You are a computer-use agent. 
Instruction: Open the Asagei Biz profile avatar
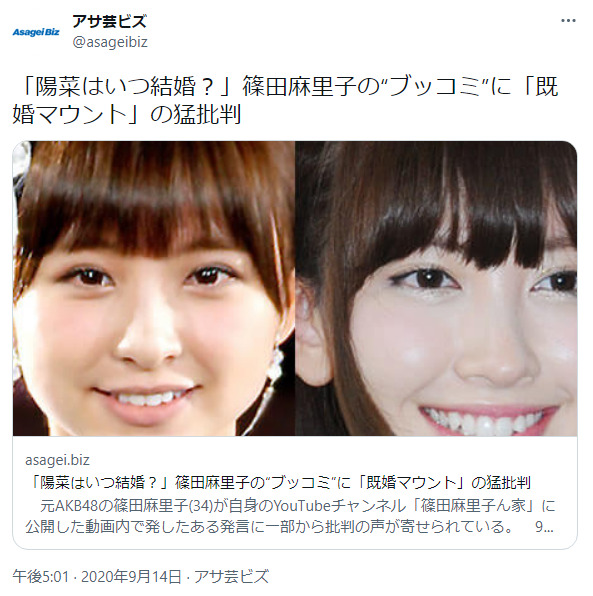(36, 32)
